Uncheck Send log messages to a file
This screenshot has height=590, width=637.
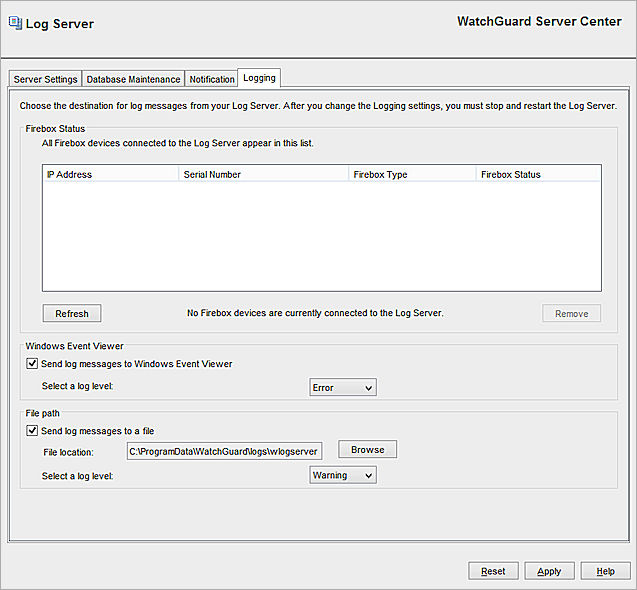(33, 431)
